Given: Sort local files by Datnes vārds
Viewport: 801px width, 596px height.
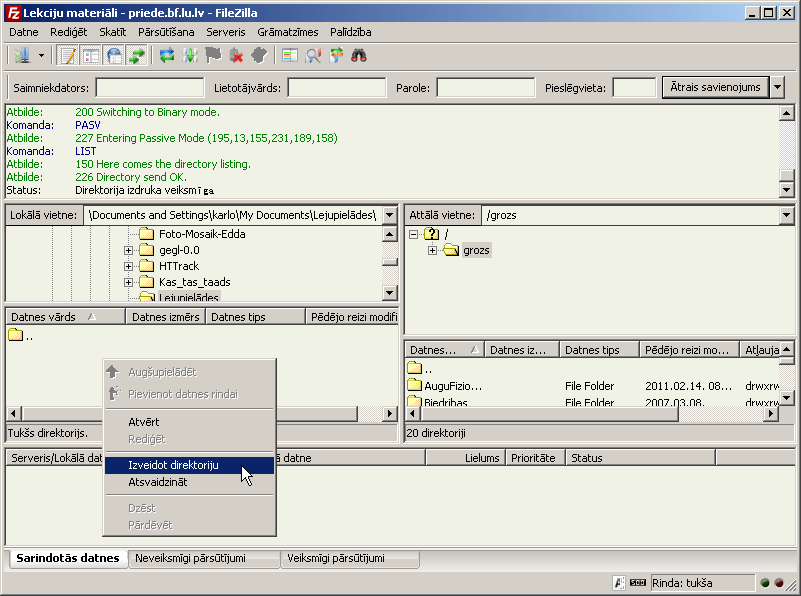Looking at the screenshot, I should coord(65,317).
